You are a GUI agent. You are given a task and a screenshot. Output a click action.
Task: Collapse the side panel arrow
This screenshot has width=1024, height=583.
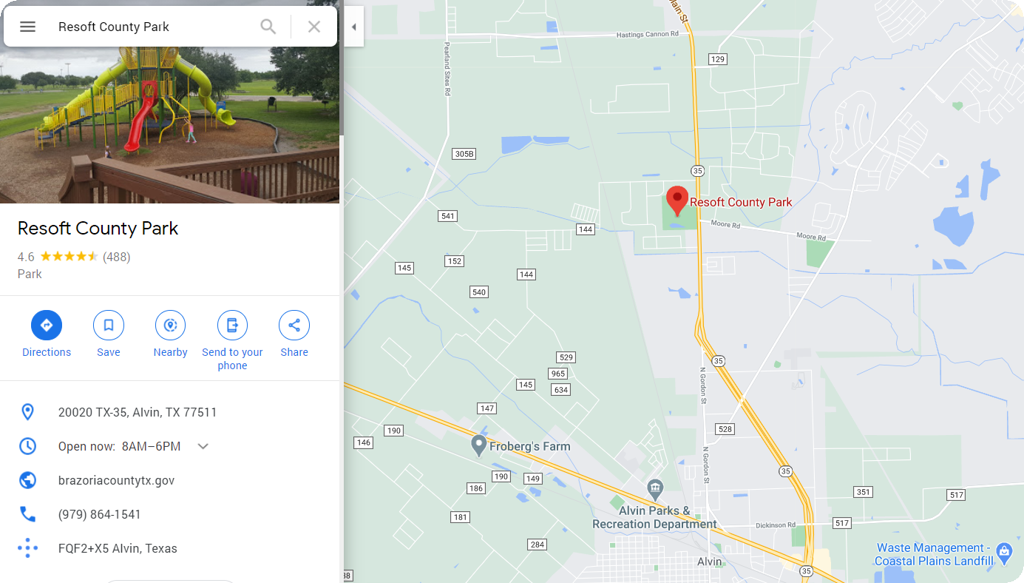354,27
